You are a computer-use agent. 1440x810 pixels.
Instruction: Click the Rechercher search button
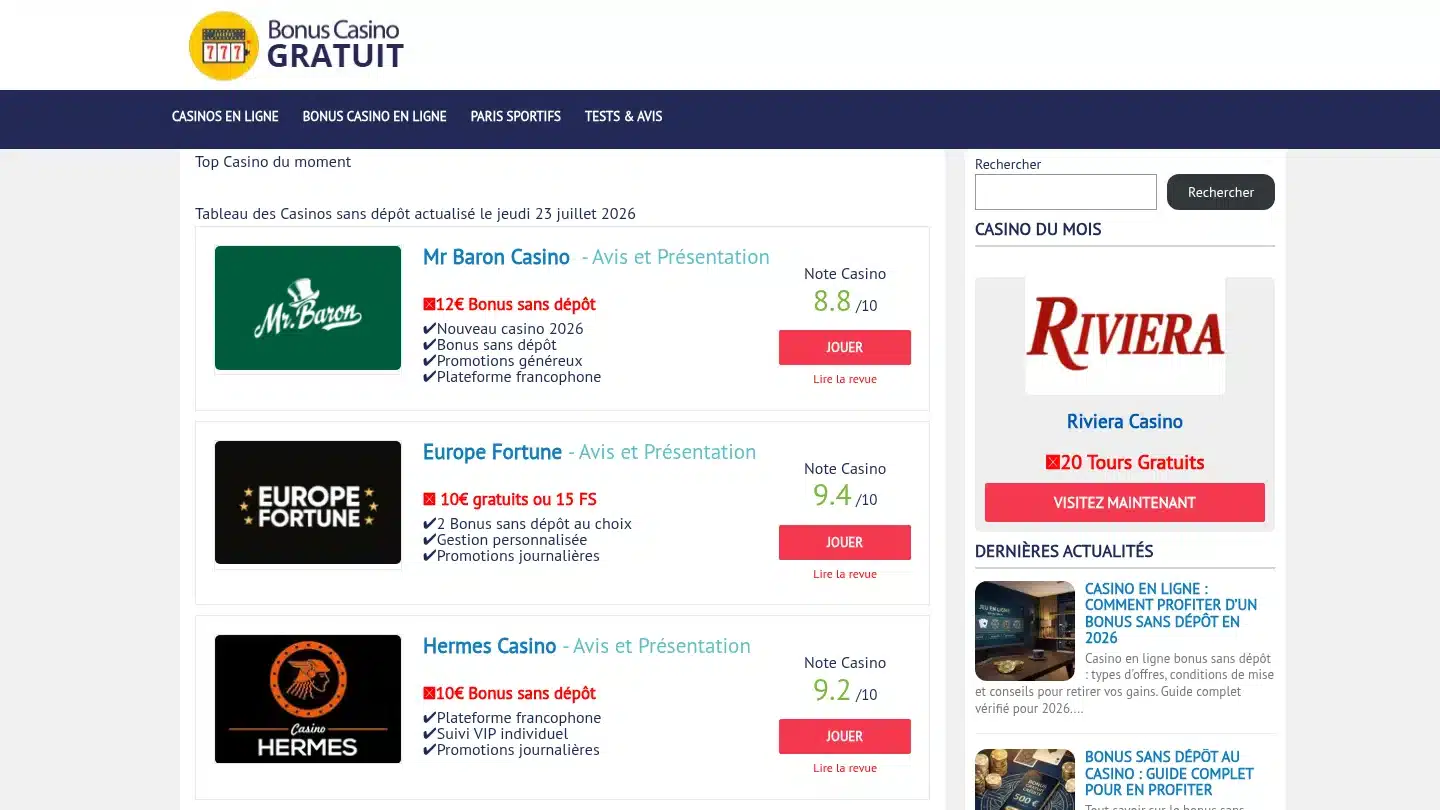tap(1220, 192)
